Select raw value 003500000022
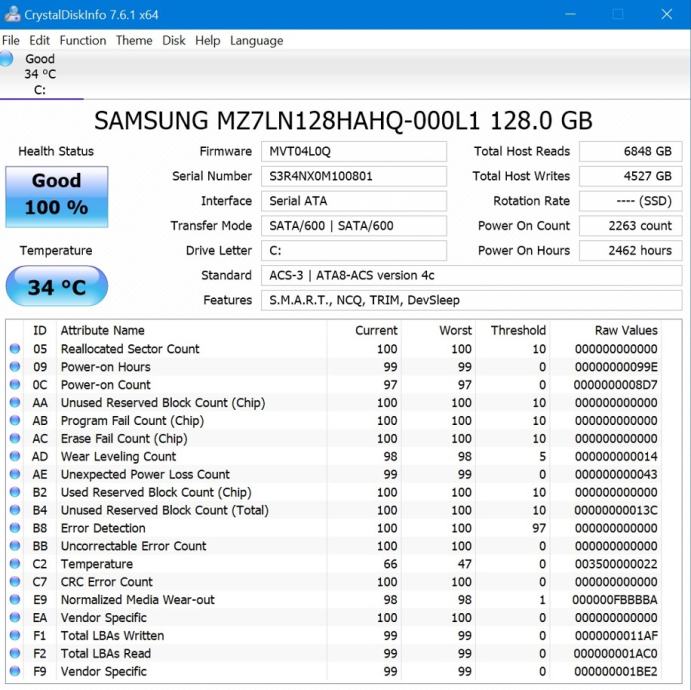 pos(616,564)
